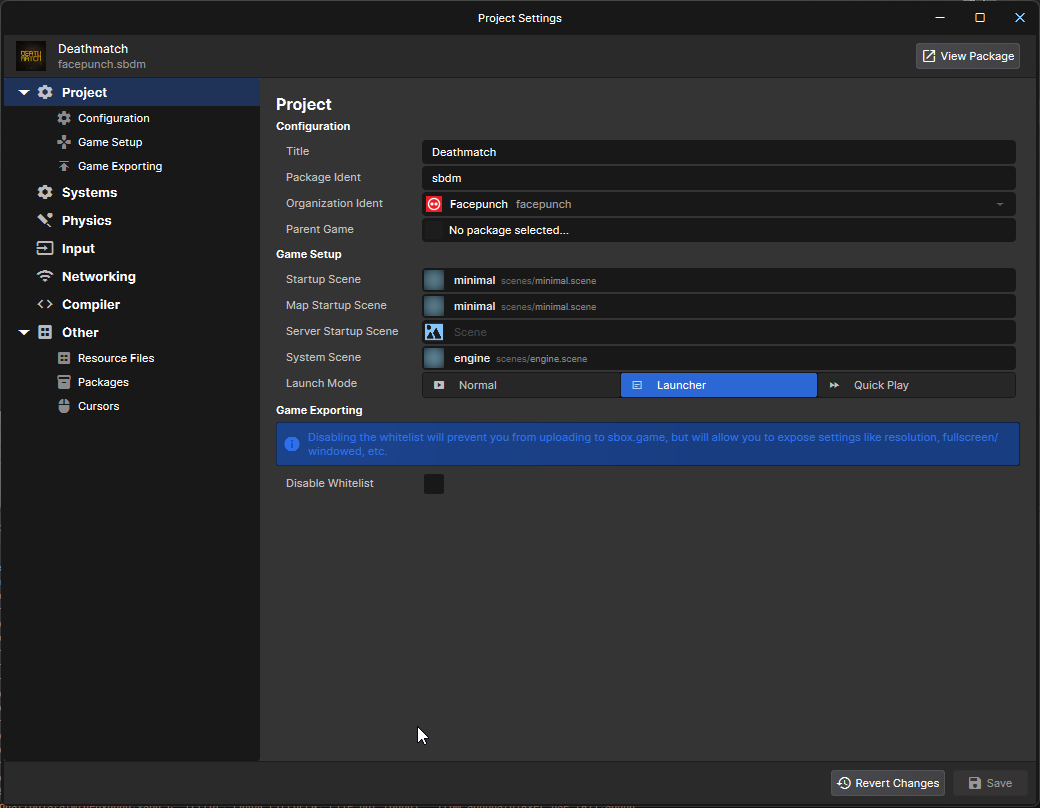Viewport: 1040px width, 808px height.
Task: Click the Cursors mouse icon
Action: click(64, 406)
